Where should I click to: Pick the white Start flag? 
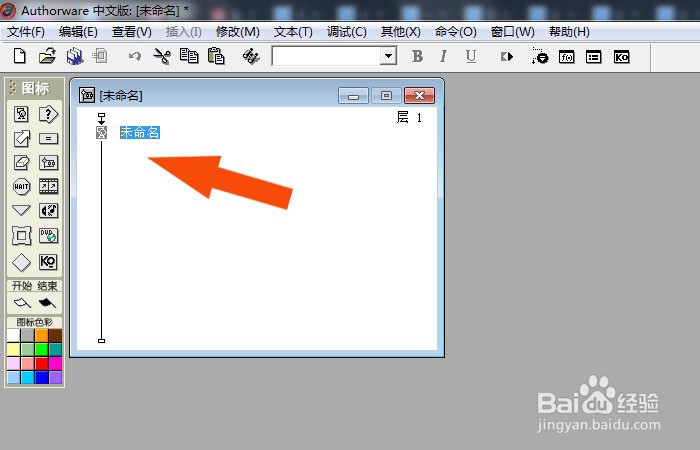coord(22,303)
